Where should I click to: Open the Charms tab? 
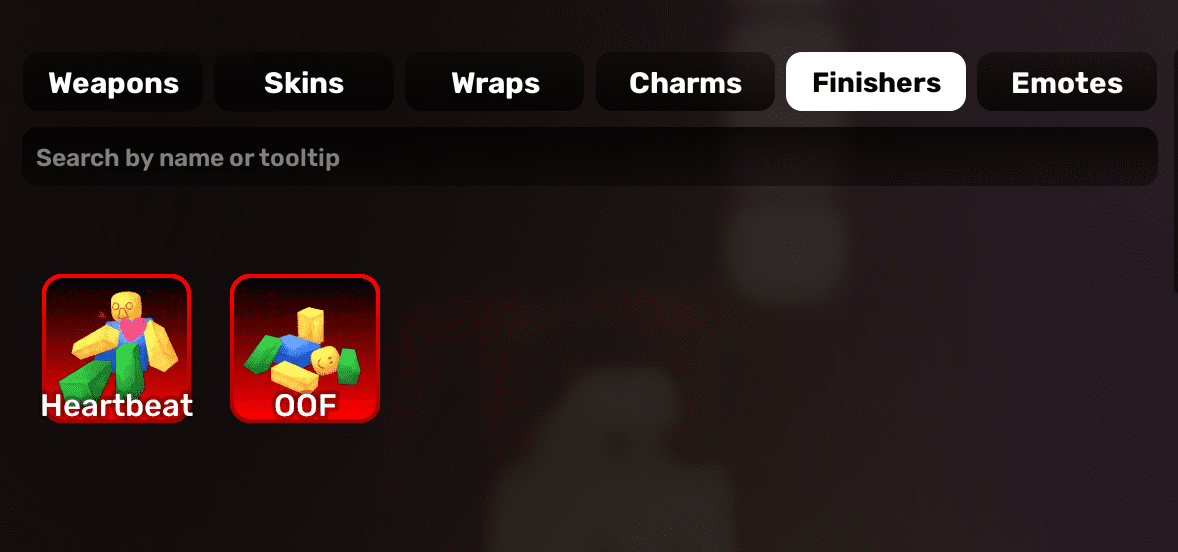[x=685, y=82]
